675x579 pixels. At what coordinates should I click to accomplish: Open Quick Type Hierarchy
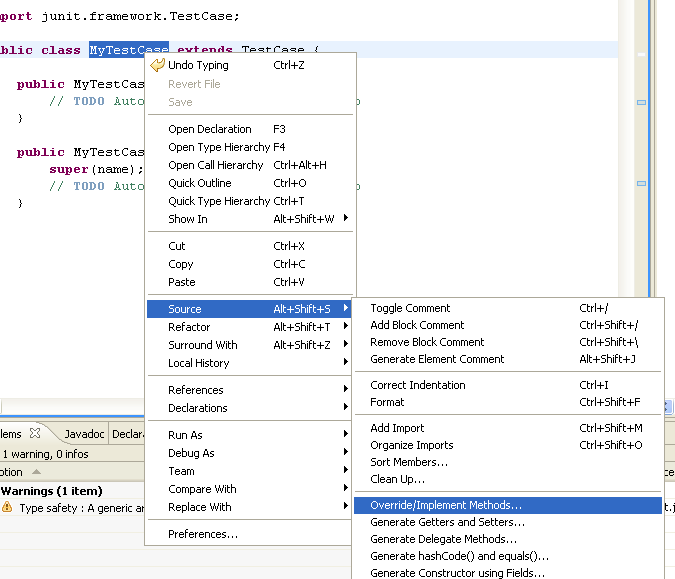click(249, 201)
